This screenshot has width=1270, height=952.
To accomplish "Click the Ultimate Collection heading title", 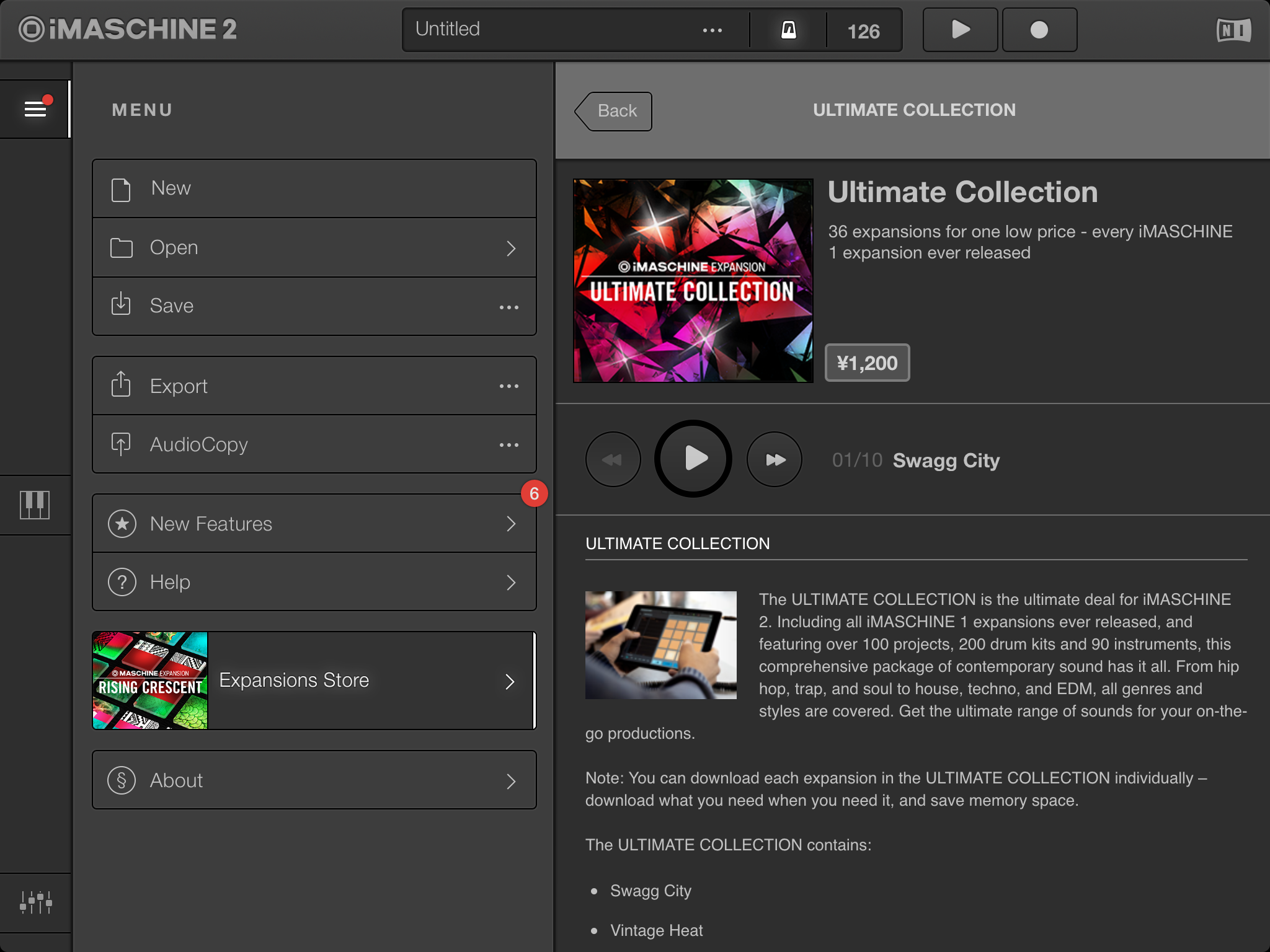I will (963, 192).
